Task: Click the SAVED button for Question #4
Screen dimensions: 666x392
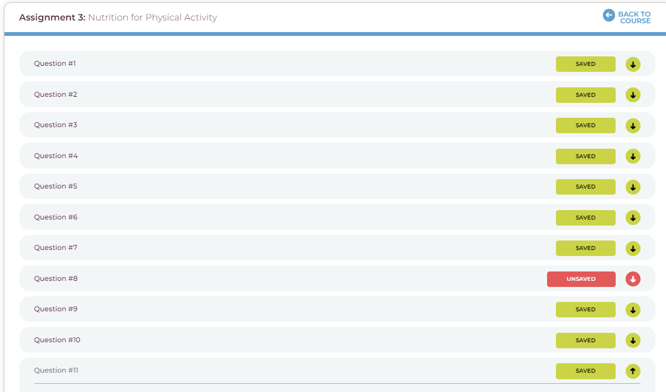Action: (585, 156)
